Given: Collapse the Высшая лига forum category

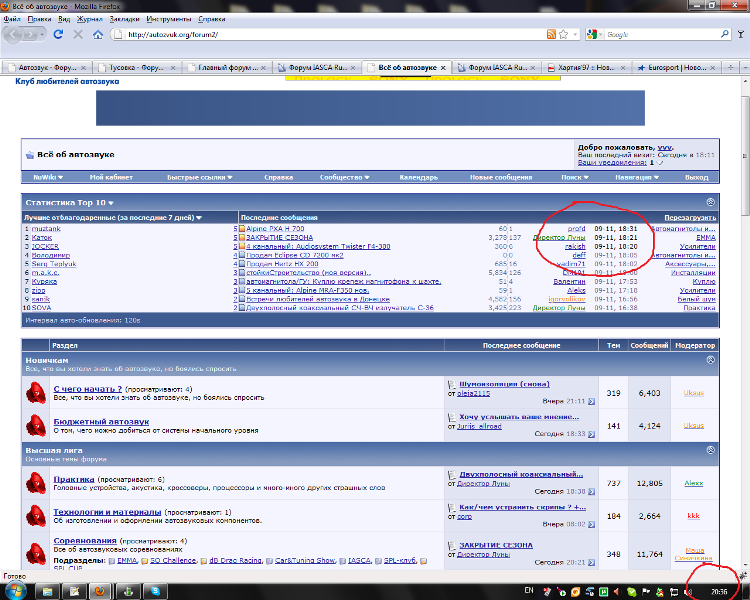Looking at the screenshot, I should (710, 451).
